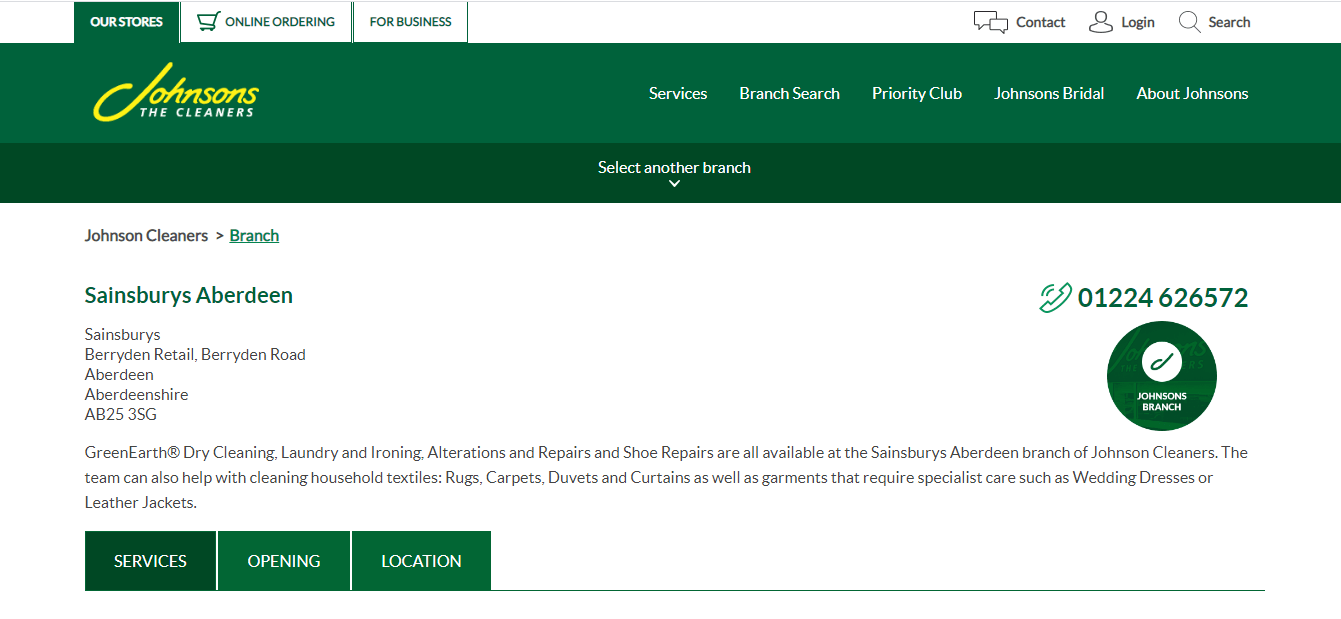Open the Services menu in the header

pyautogui.click(x=678, y=93)
